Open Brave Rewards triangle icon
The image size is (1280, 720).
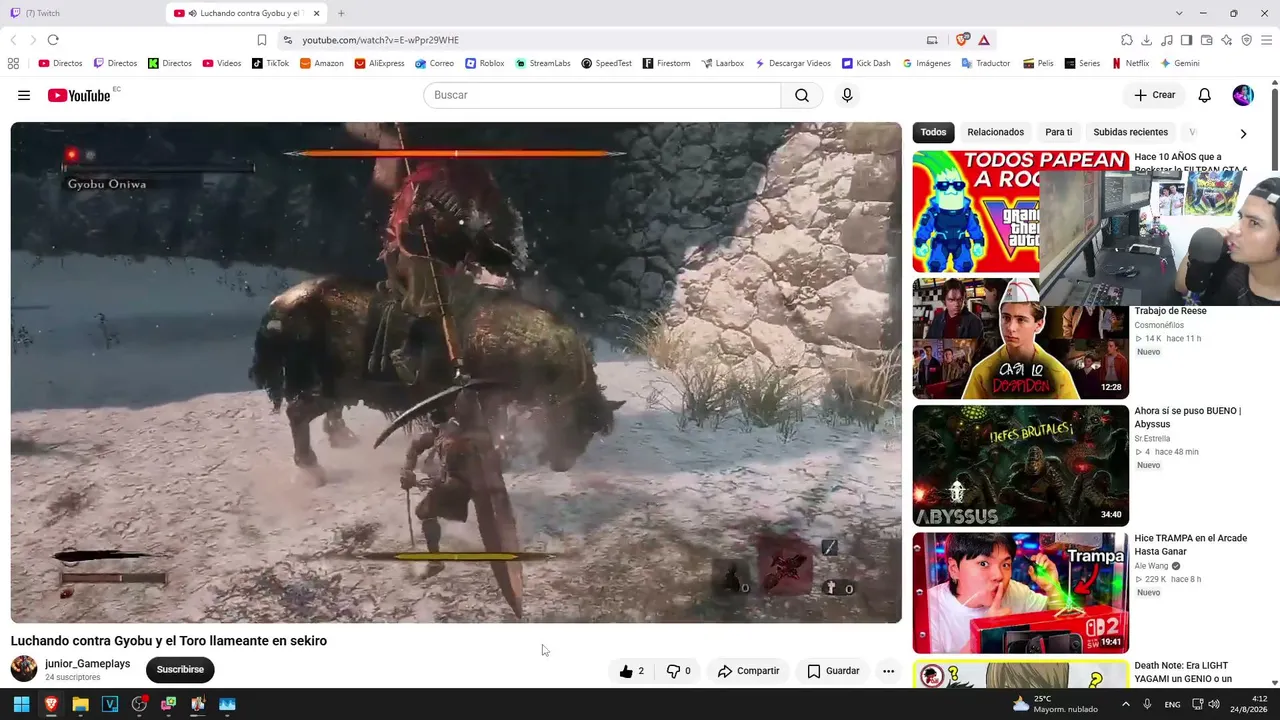coord(984,40)
